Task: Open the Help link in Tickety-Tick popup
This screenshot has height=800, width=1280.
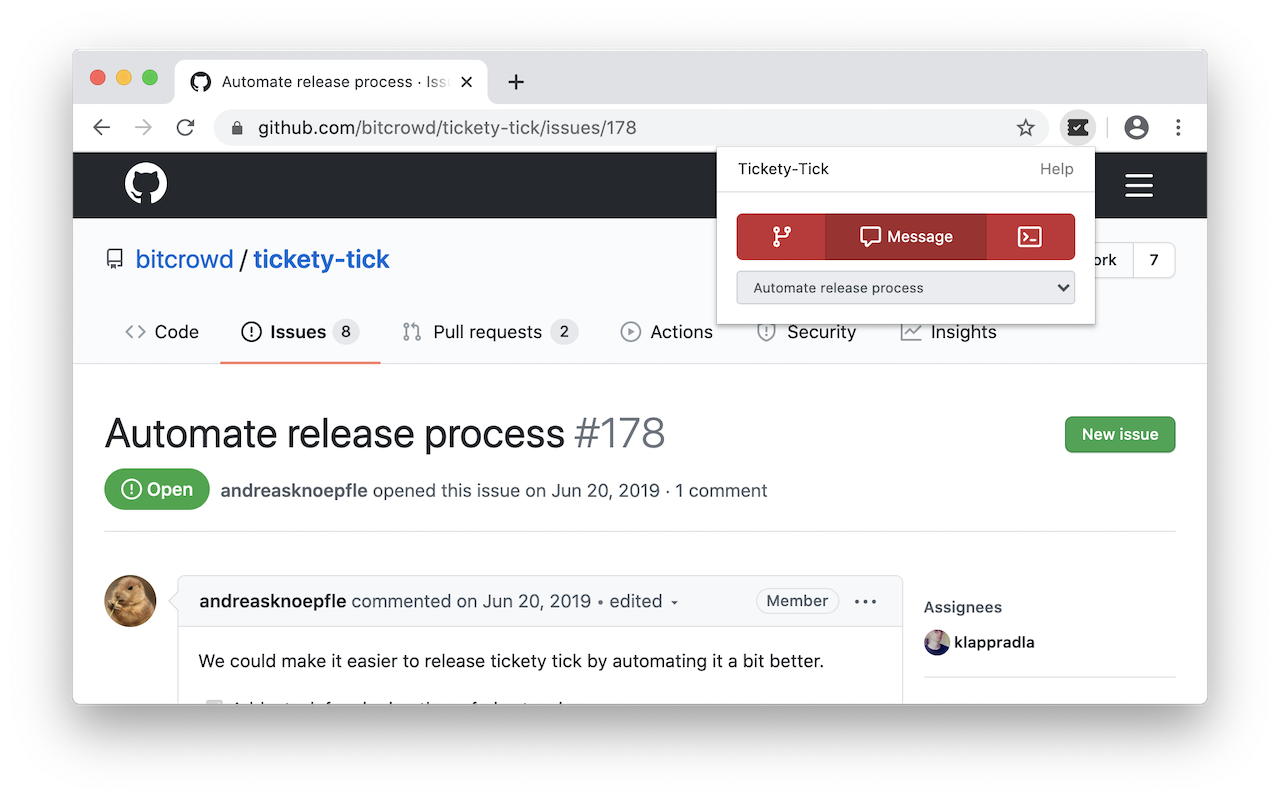Action: point(1056,169)
